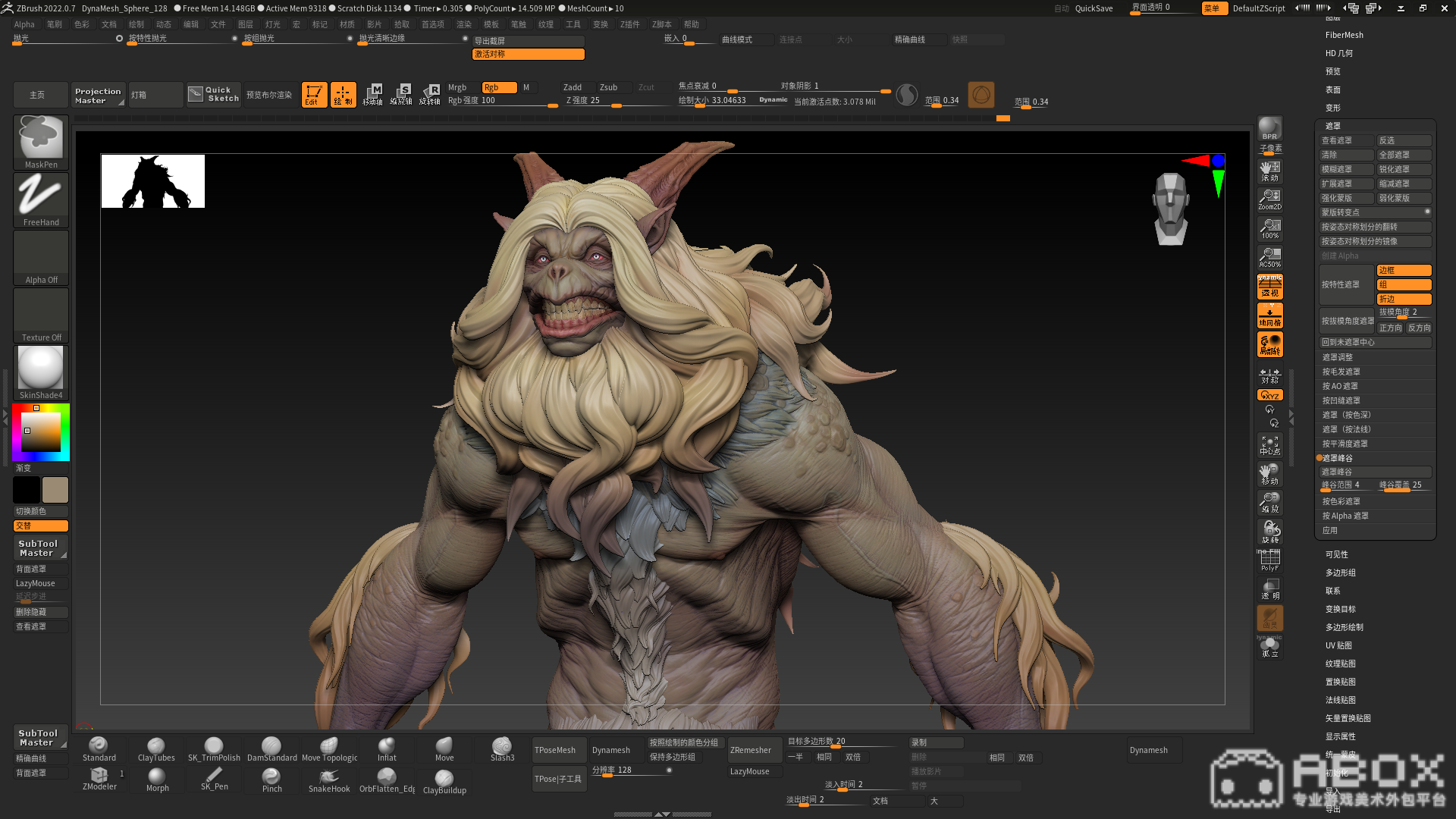Screen dimensions: 1456x819
Task: Pick a color in the color picker
Action: [41, 432]
